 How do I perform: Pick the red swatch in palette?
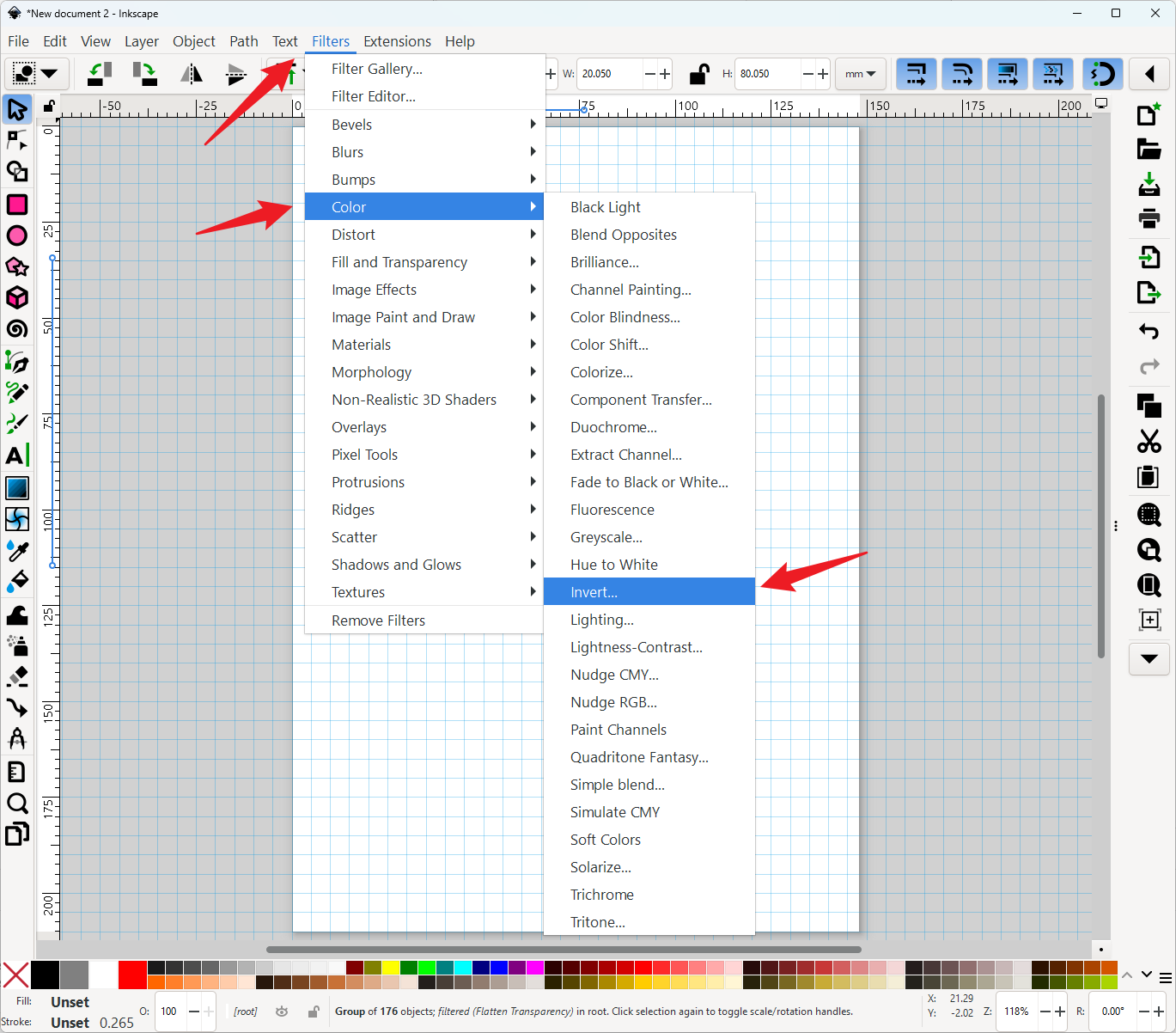132,975
